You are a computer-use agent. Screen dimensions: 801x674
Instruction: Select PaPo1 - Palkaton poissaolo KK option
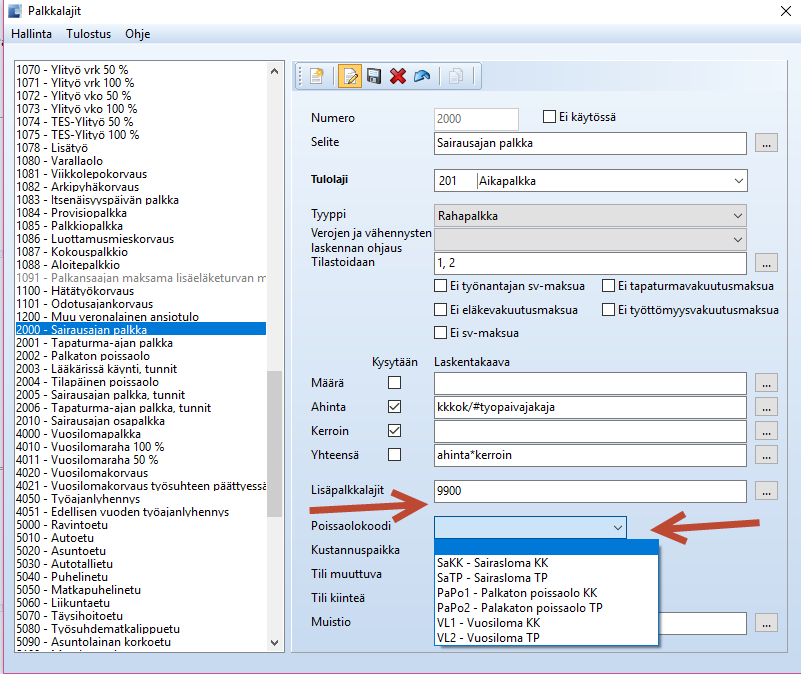(546, 593)
